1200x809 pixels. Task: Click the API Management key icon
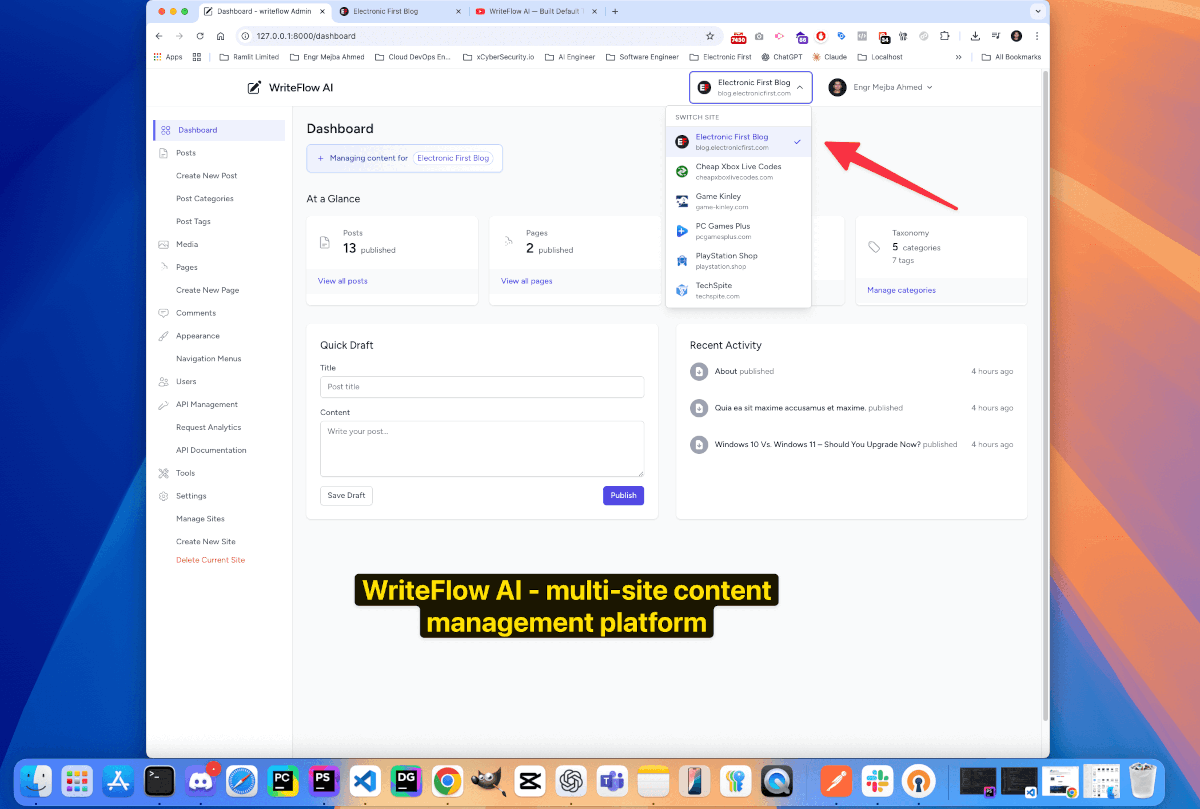click(165, 405)
